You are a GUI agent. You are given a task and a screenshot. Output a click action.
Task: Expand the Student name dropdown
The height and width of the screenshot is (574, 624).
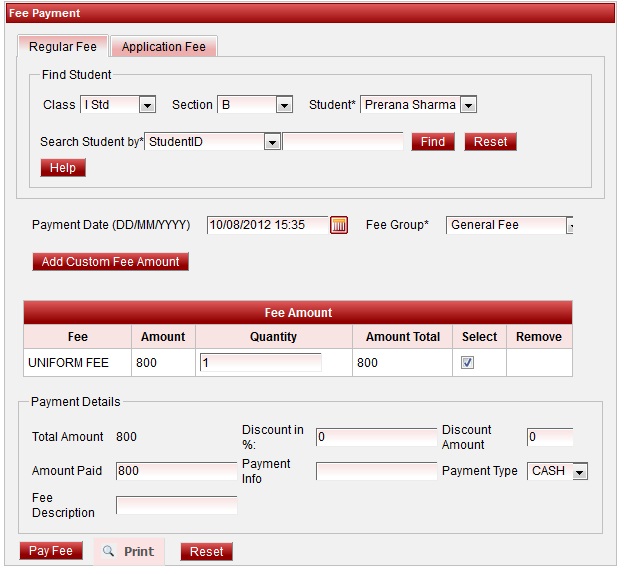pos(467,105)
